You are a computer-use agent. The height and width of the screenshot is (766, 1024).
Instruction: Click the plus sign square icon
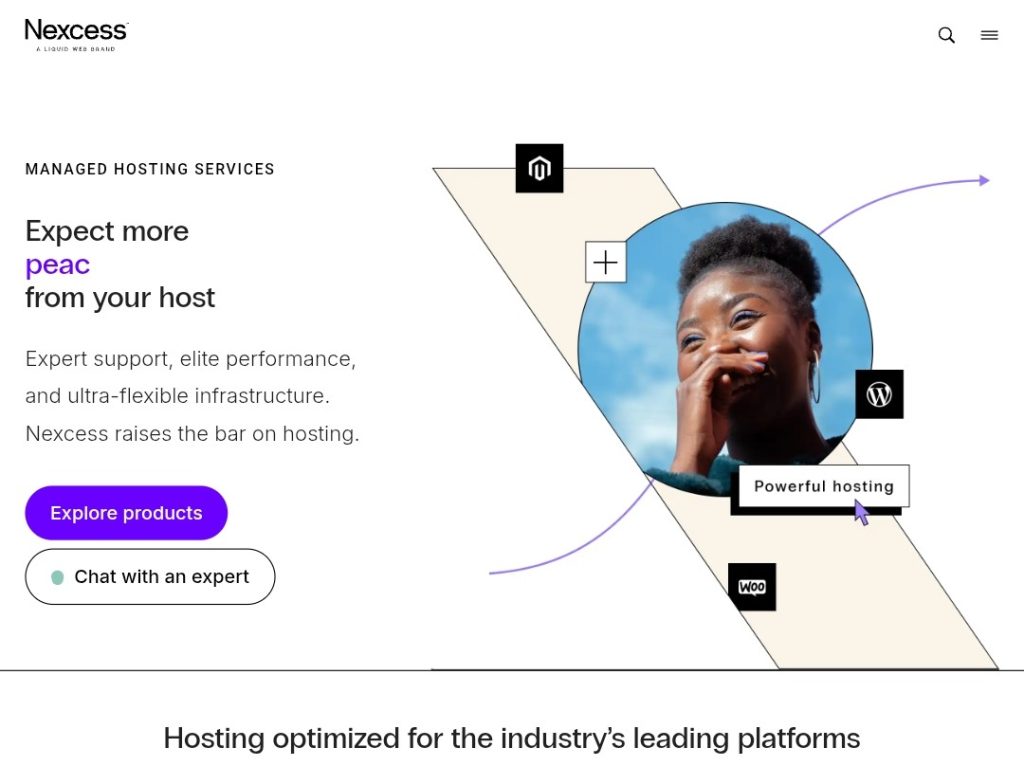click(x=606, y=262)
